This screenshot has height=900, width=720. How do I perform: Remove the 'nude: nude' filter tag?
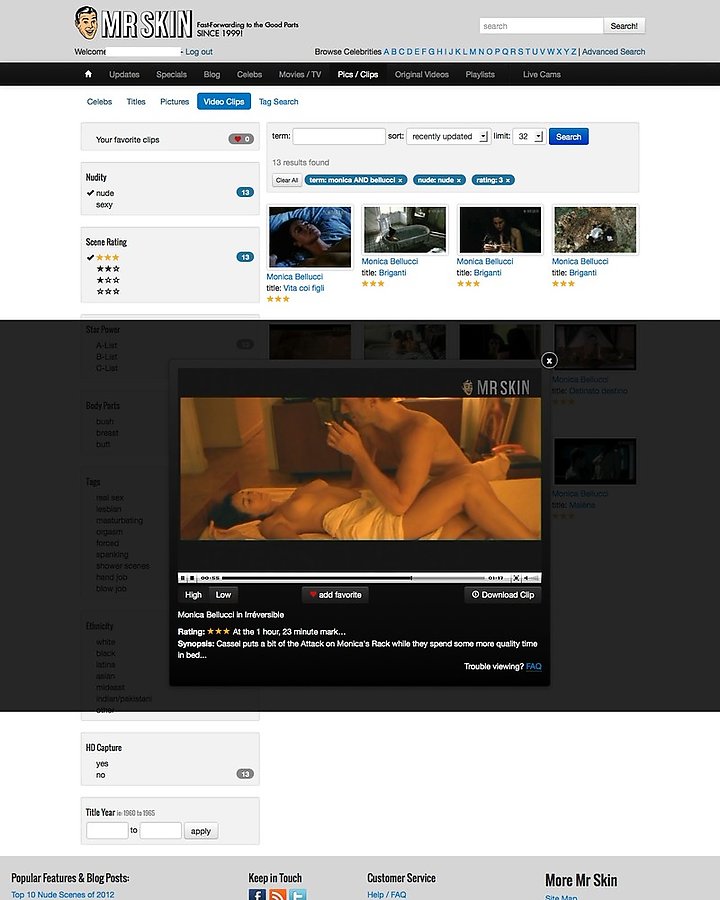(459, 180)
